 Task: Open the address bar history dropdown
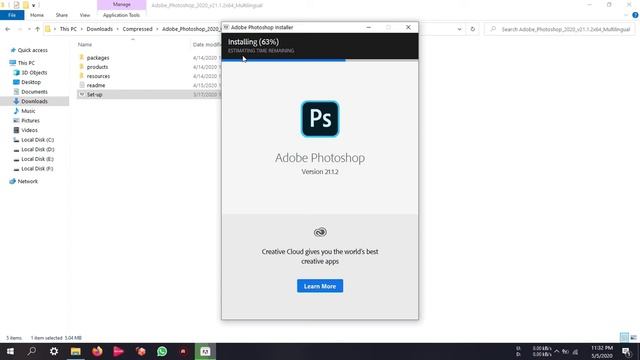click(x=460, y=29)
